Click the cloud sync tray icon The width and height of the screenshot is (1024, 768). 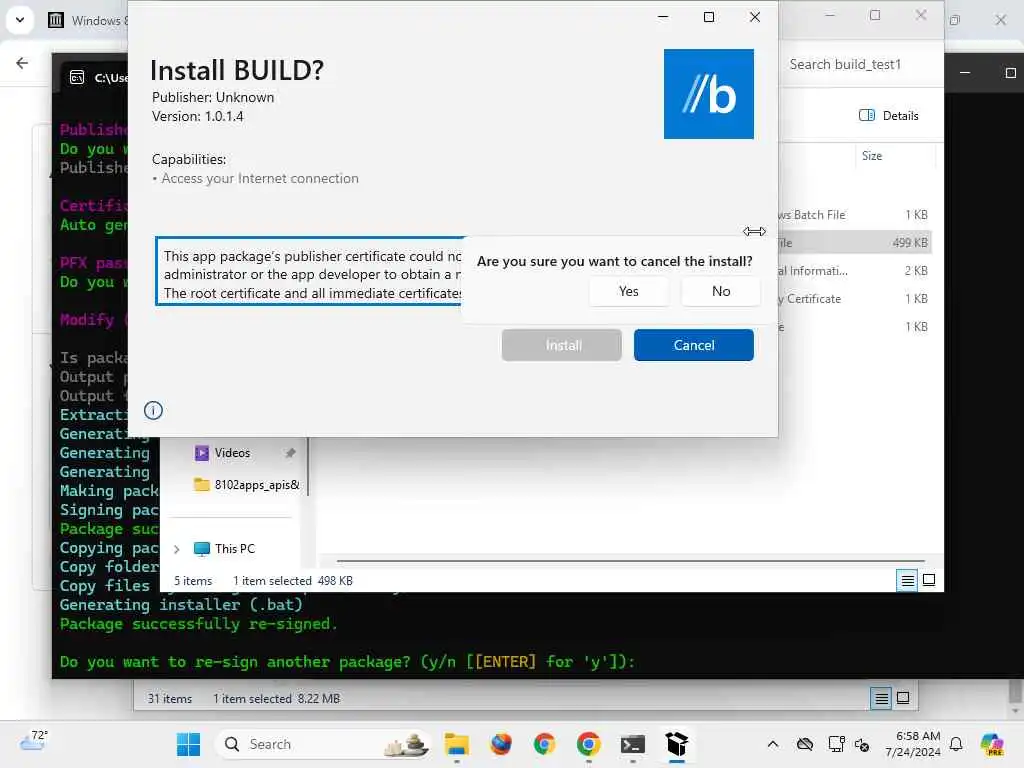[805, 744]
